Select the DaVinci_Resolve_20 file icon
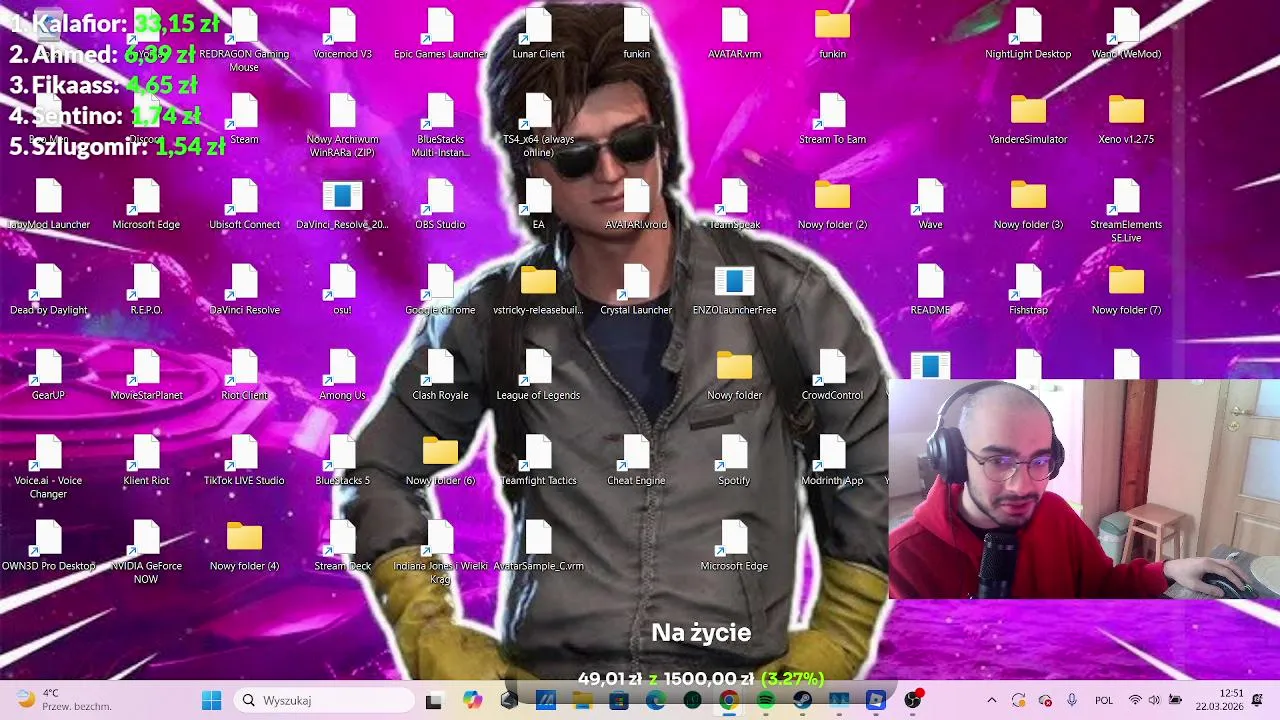The height and width of the screenshot is (720, 1280). point(342,205)
